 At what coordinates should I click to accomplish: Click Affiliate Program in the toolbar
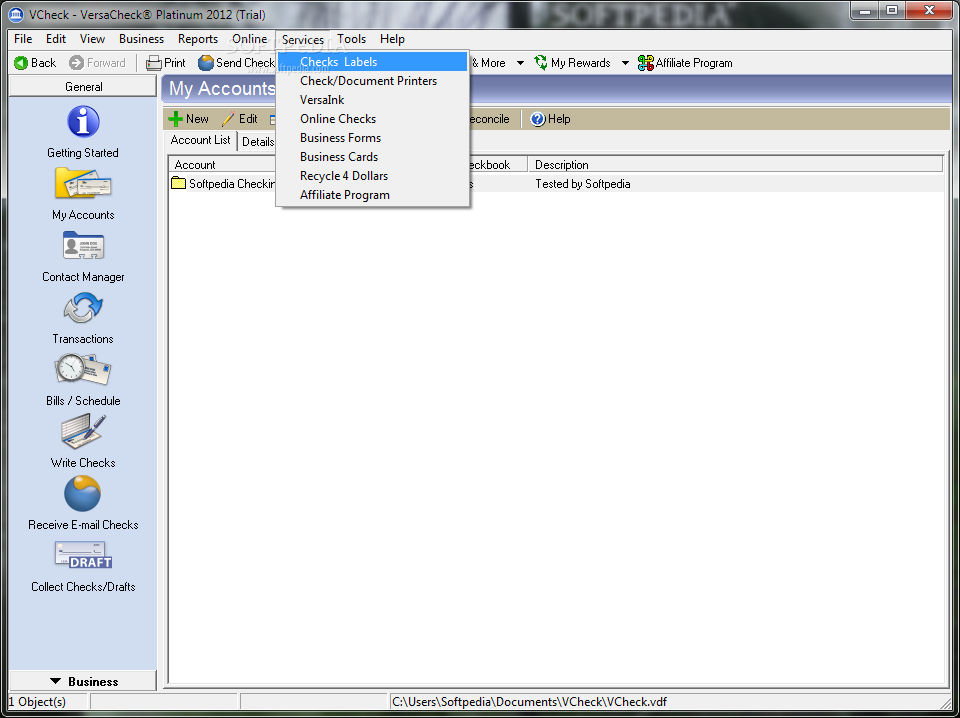[x=685, y=63]
